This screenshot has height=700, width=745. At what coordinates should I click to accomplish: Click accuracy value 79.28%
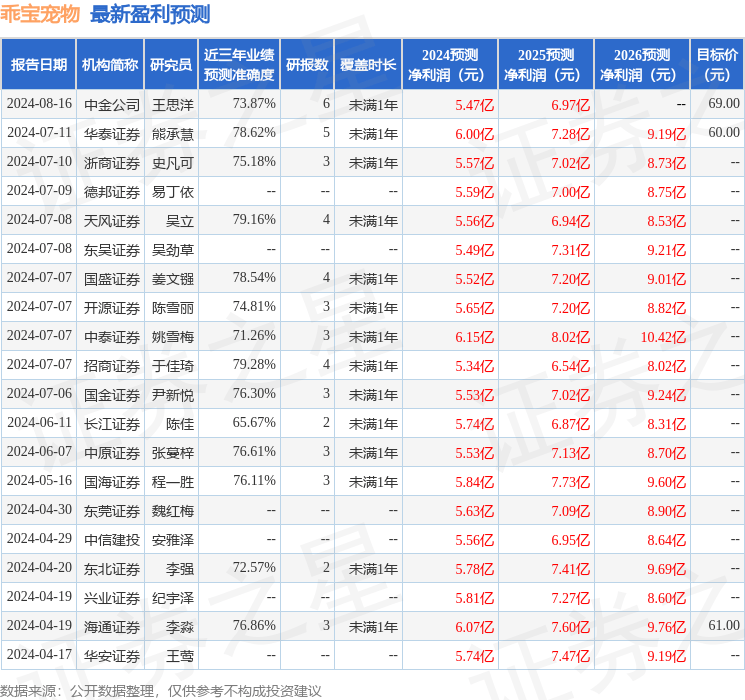coord(254,364)
